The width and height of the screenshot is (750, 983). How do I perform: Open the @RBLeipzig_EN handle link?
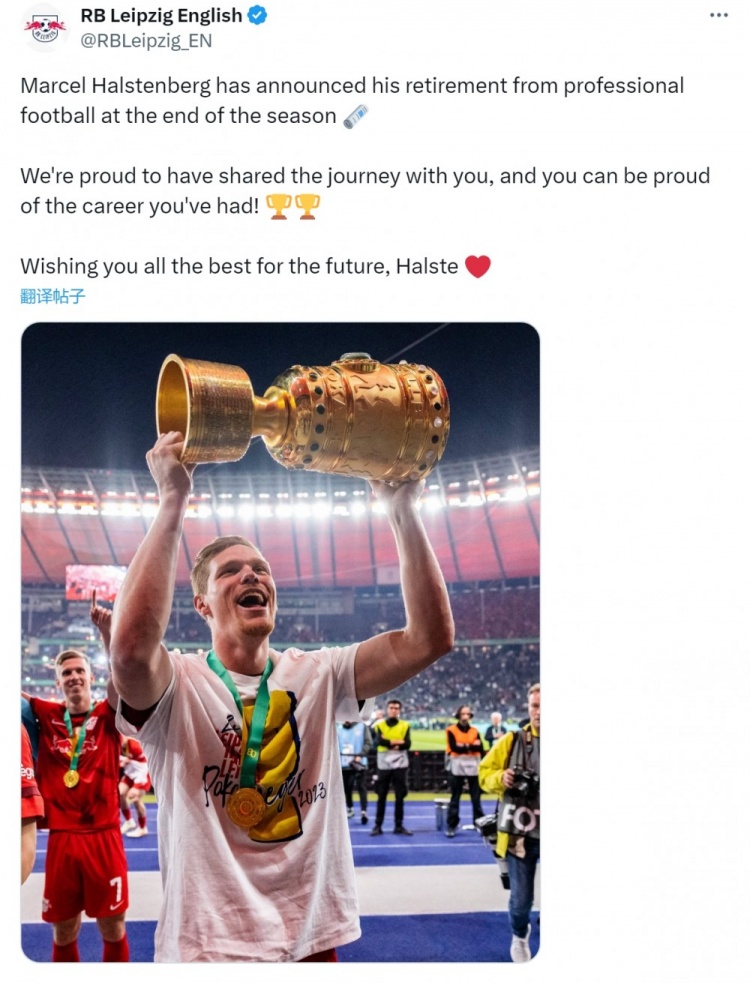[x=146, y=41]
